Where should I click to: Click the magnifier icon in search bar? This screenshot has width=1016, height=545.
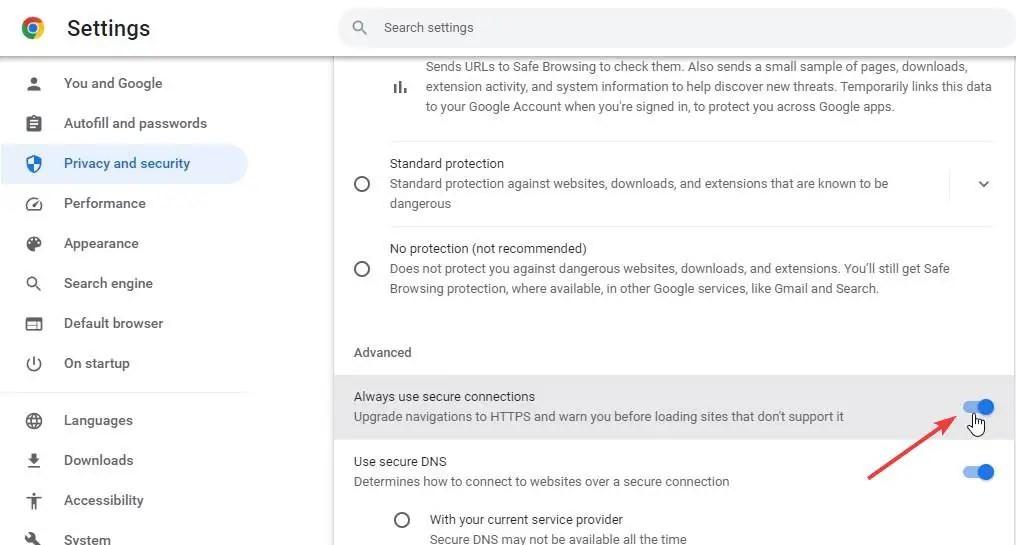point(360,28)
